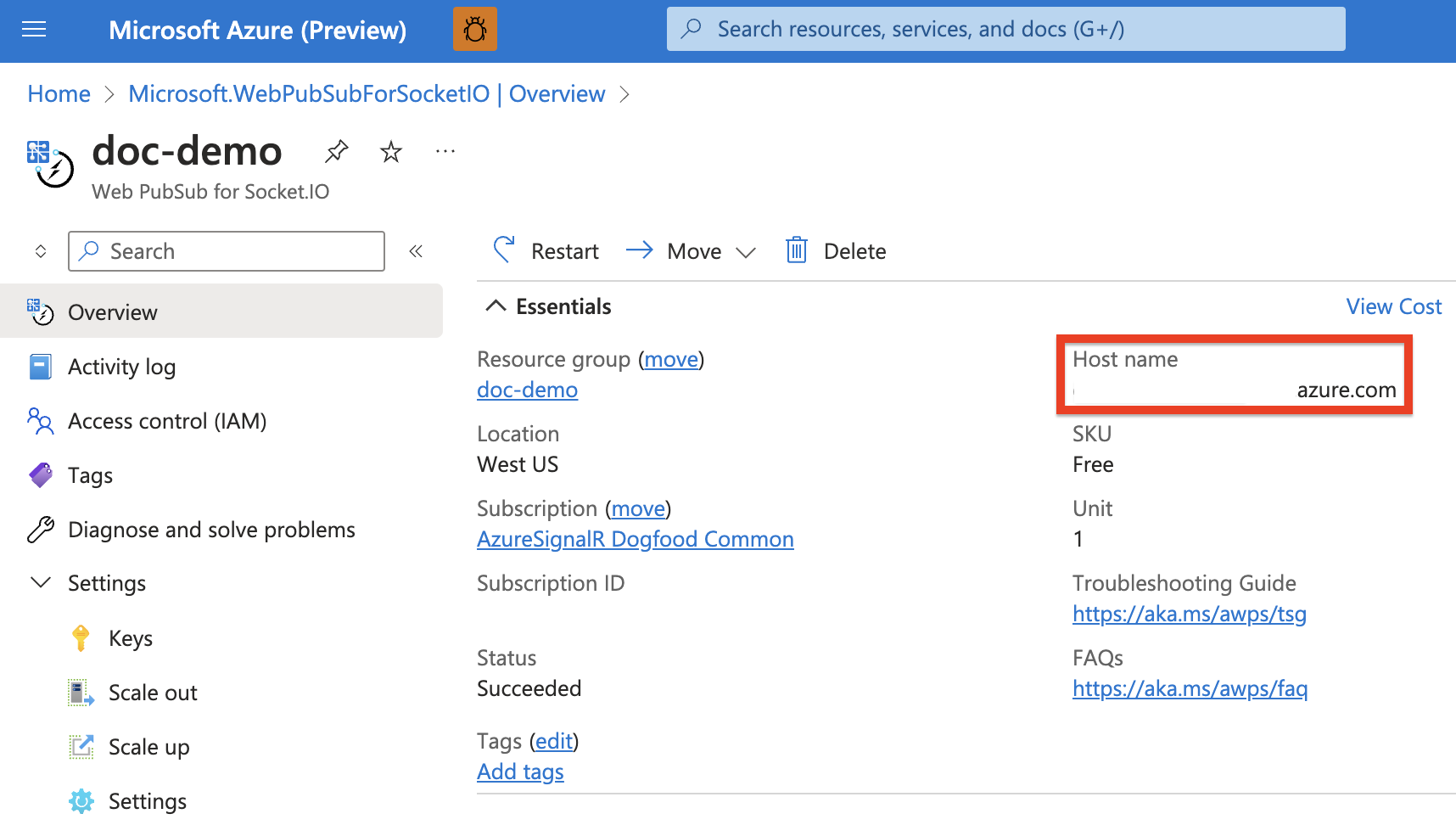Click the View Cost link
Image resolution: width=1456 pixels, height=825 pixels.
(1393, 306)
